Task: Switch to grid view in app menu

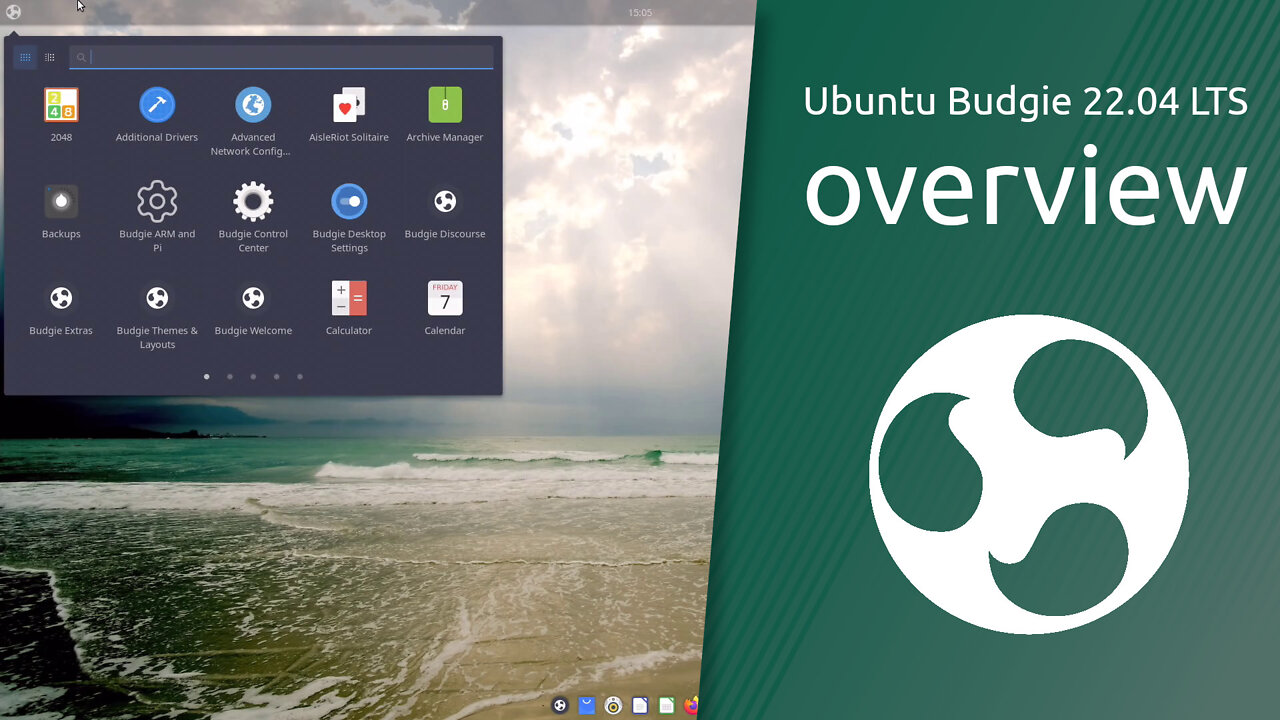Action: [x=25, y=57]
